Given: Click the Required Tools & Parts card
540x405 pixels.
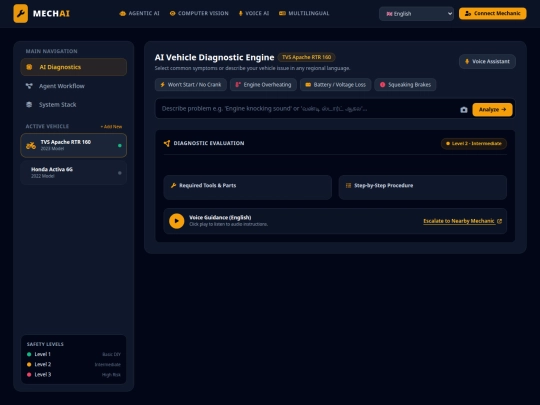Looking at the screenshot, I should [x=248, y=187].
